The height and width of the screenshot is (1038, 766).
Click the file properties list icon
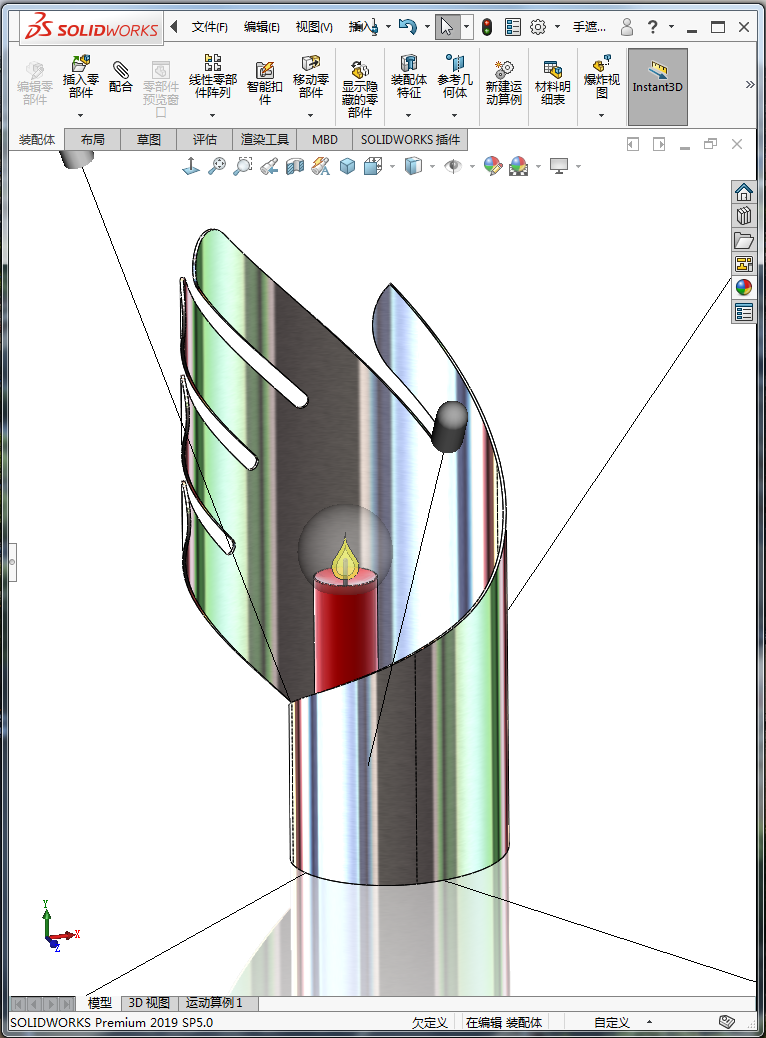pyautogui.click(x=512, y=27)
